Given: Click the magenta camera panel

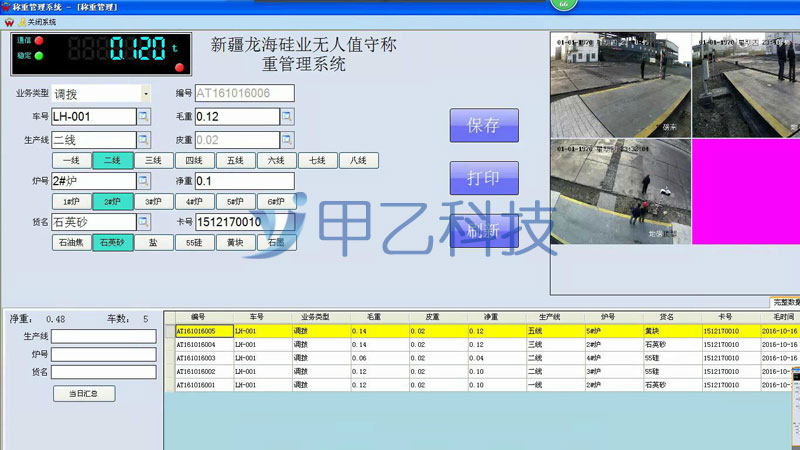Looking at the screenshot, I should click(x=742, y=190).
